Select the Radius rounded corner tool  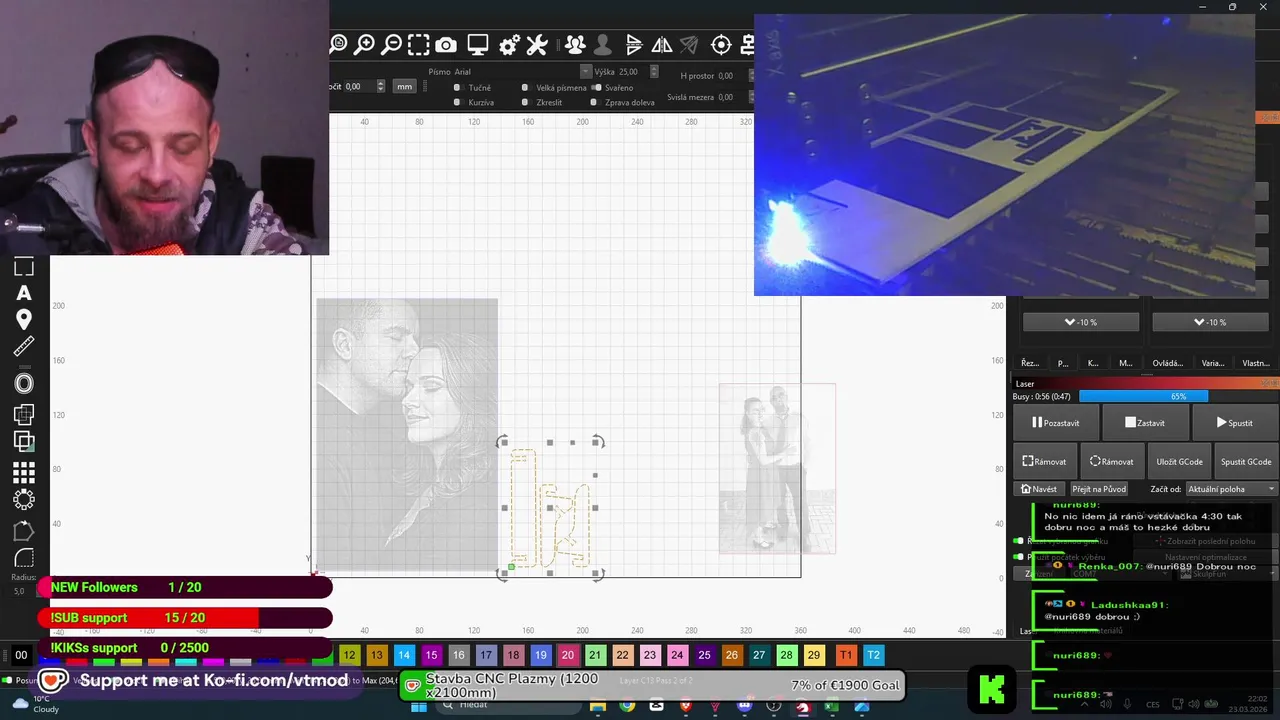click(x=24, y=558)
